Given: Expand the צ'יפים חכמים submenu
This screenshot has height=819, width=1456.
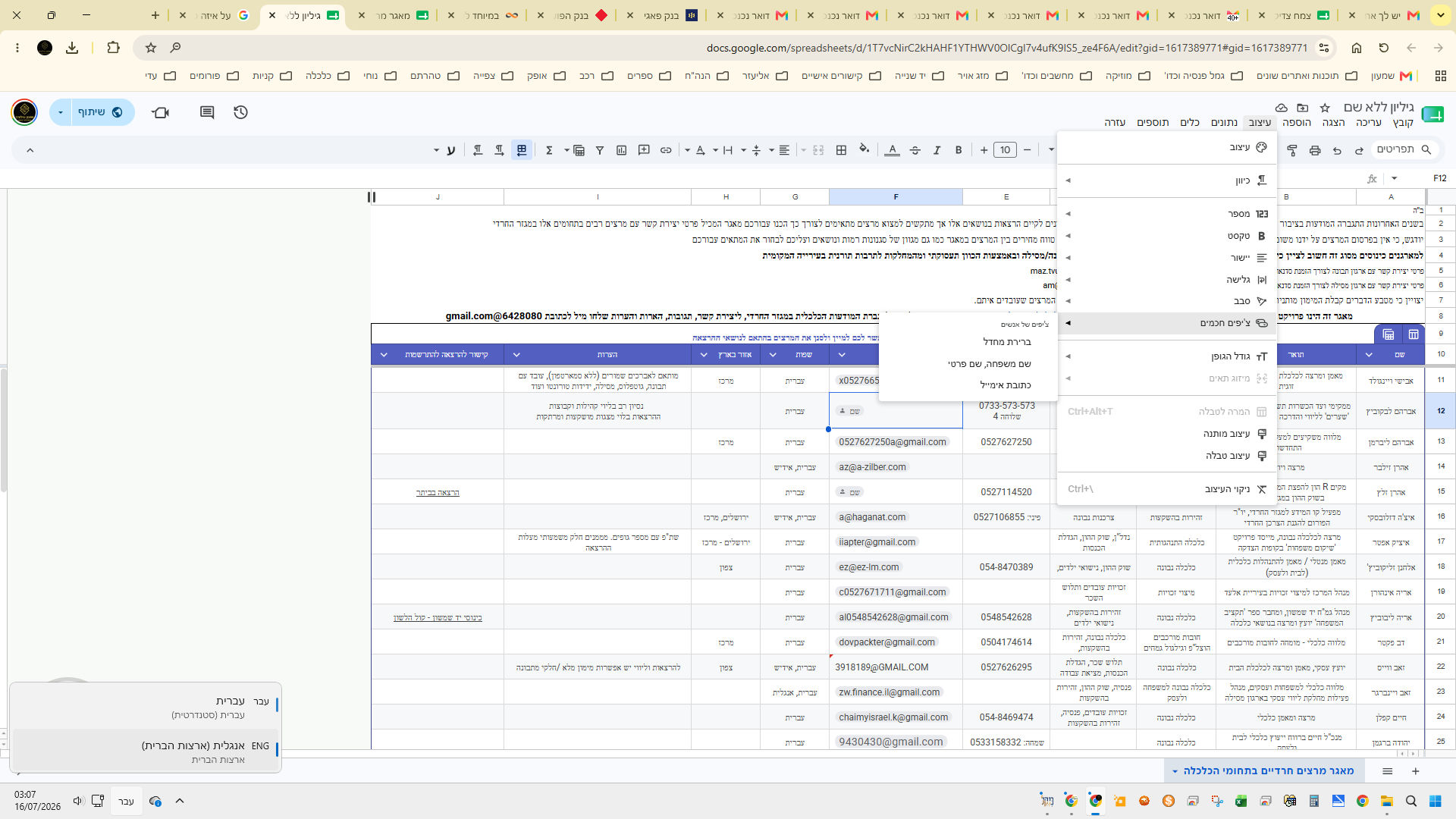Looking at the screenshot, I should pos(1167,323).
